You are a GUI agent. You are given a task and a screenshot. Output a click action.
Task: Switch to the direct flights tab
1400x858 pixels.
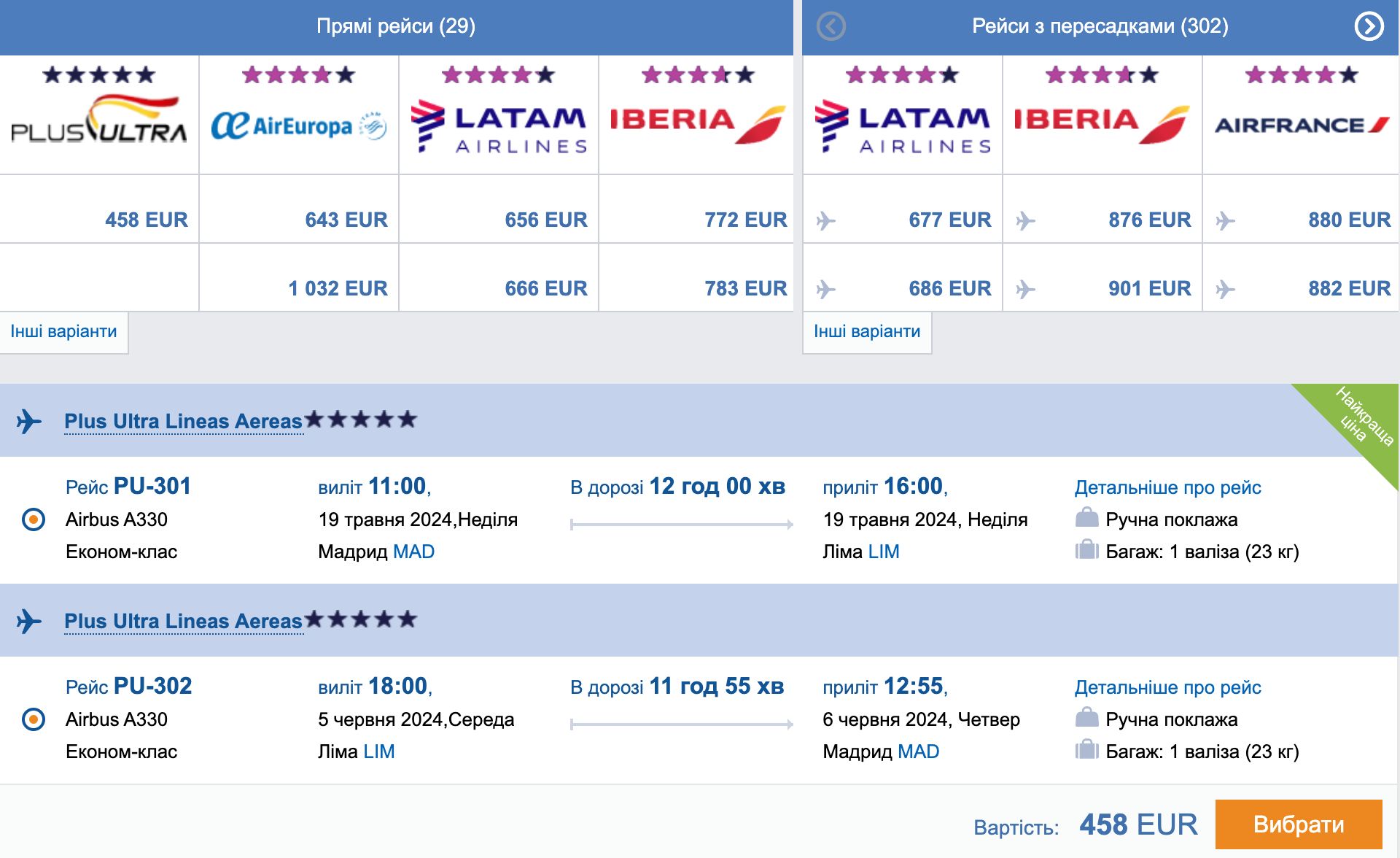(x=396, y=27)
